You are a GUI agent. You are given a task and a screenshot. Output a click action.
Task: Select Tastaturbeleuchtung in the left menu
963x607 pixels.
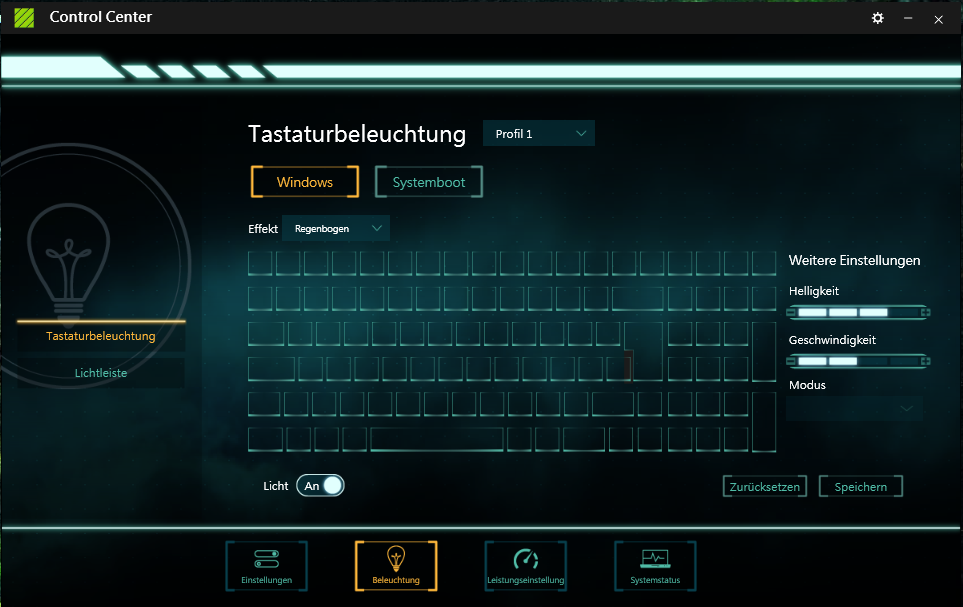click(x=101, y=336)
